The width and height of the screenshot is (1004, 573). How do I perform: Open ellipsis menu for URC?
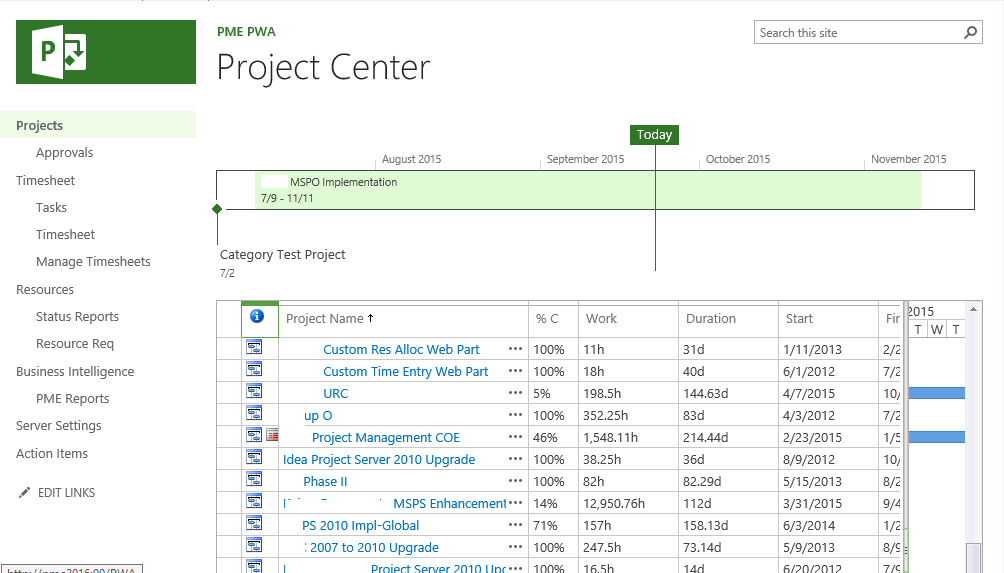tap(515, 392)
